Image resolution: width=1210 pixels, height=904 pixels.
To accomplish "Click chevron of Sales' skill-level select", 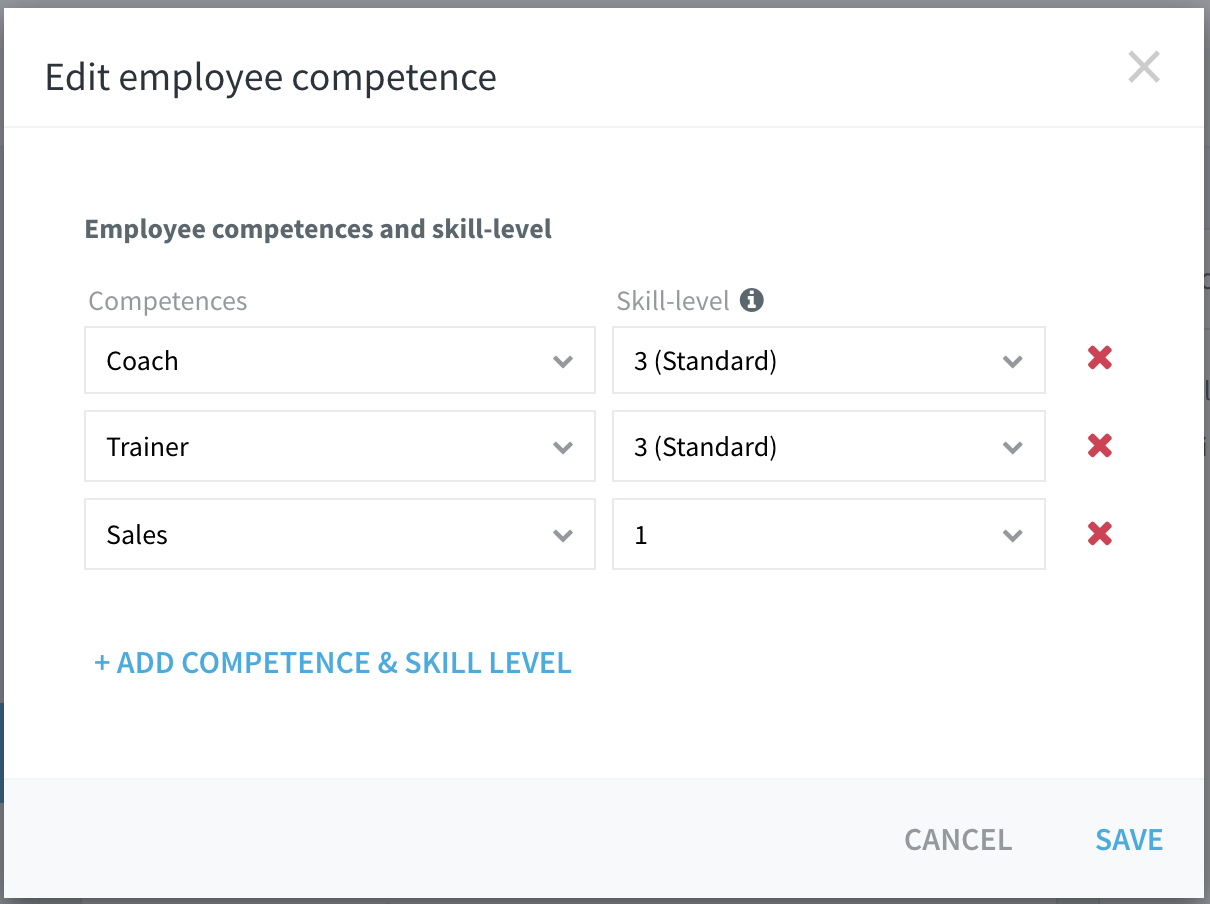I will pos(1013,536).
